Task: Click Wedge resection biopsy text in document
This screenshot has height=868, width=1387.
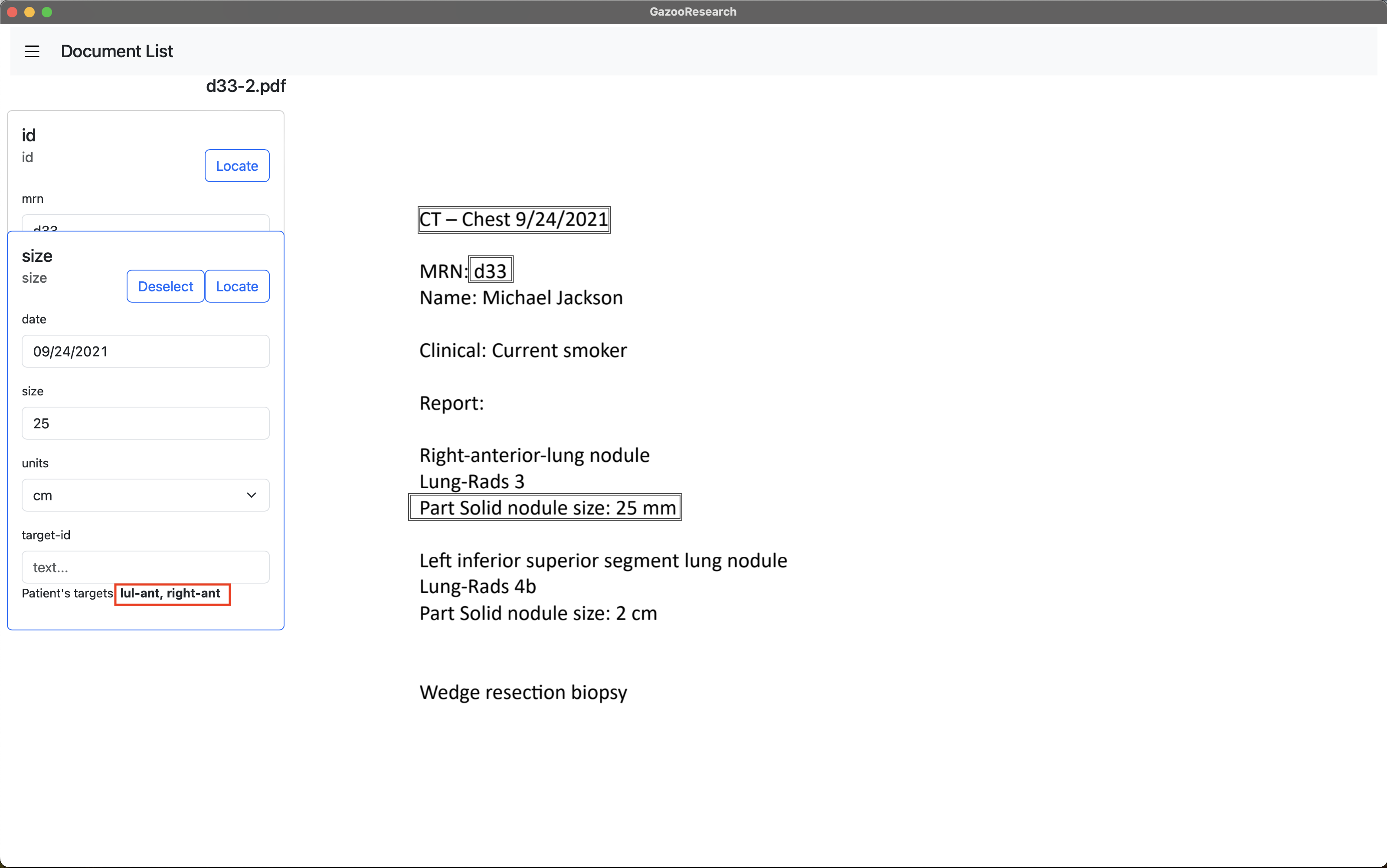Action: coord(523,692)
